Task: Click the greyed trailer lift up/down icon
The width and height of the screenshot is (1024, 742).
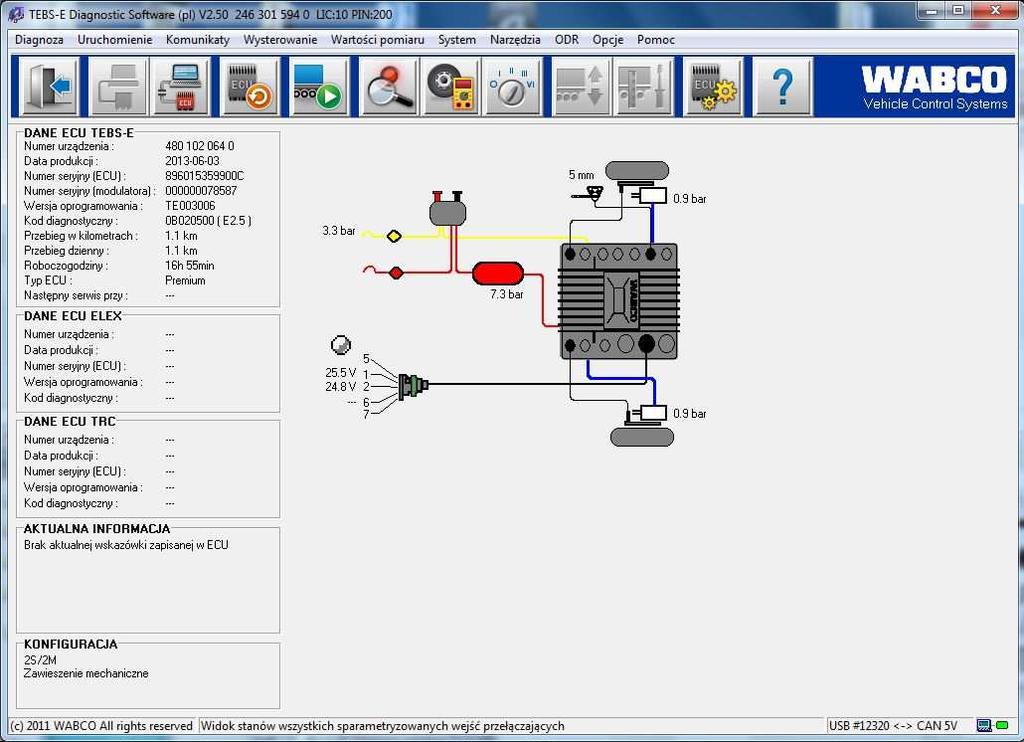Action: 581,86
